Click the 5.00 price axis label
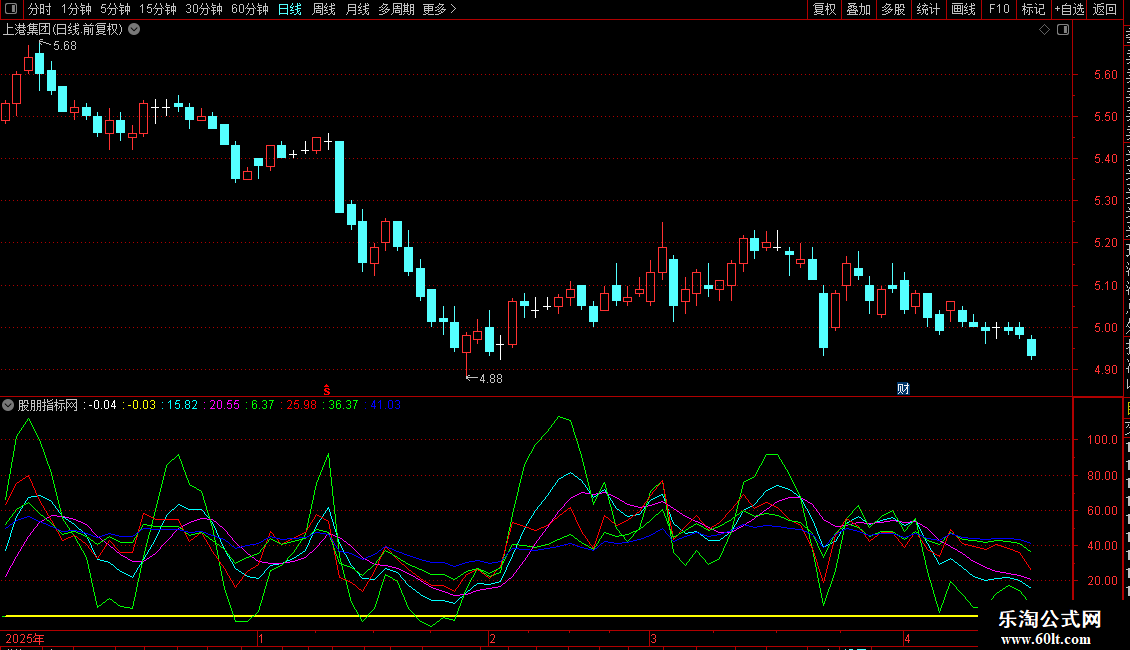This screenshot has width=1130, height=650. [1105, 328]
